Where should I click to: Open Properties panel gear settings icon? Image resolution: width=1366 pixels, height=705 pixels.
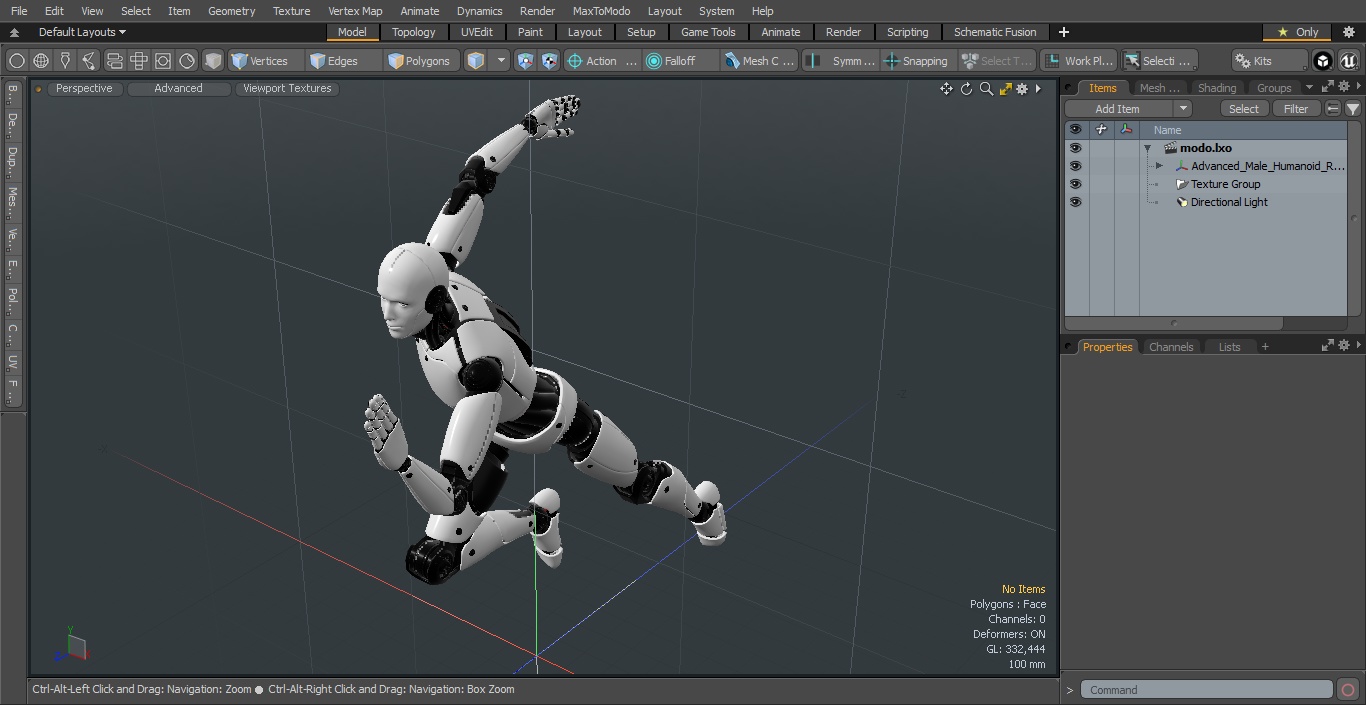pos(1344,345)
